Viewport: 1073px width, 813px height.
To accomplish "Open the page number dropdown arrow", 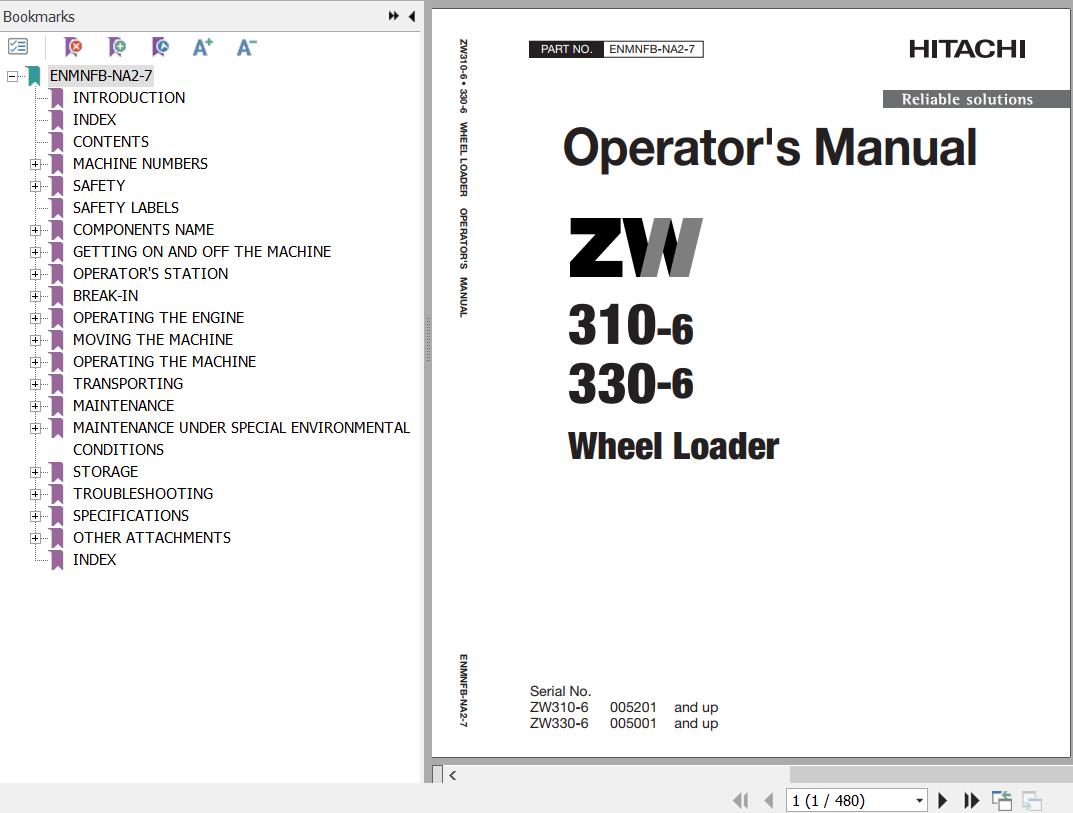I will pos(919,800).
